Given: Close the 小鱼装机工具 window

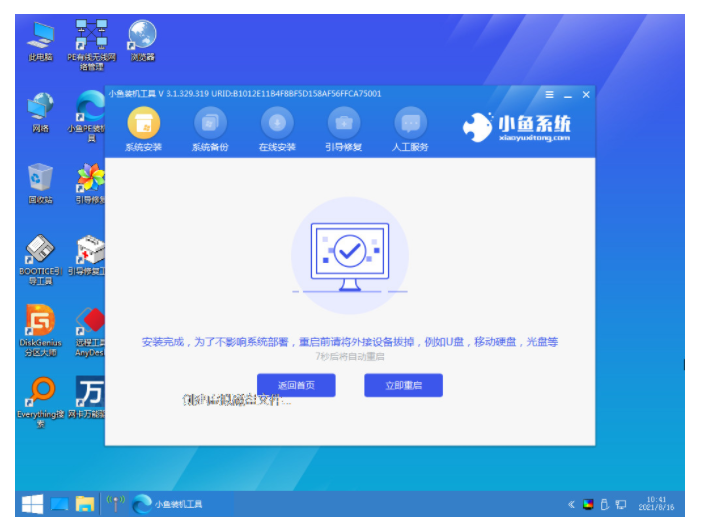Looking at the screenshot, I should (x=586, y=95).
